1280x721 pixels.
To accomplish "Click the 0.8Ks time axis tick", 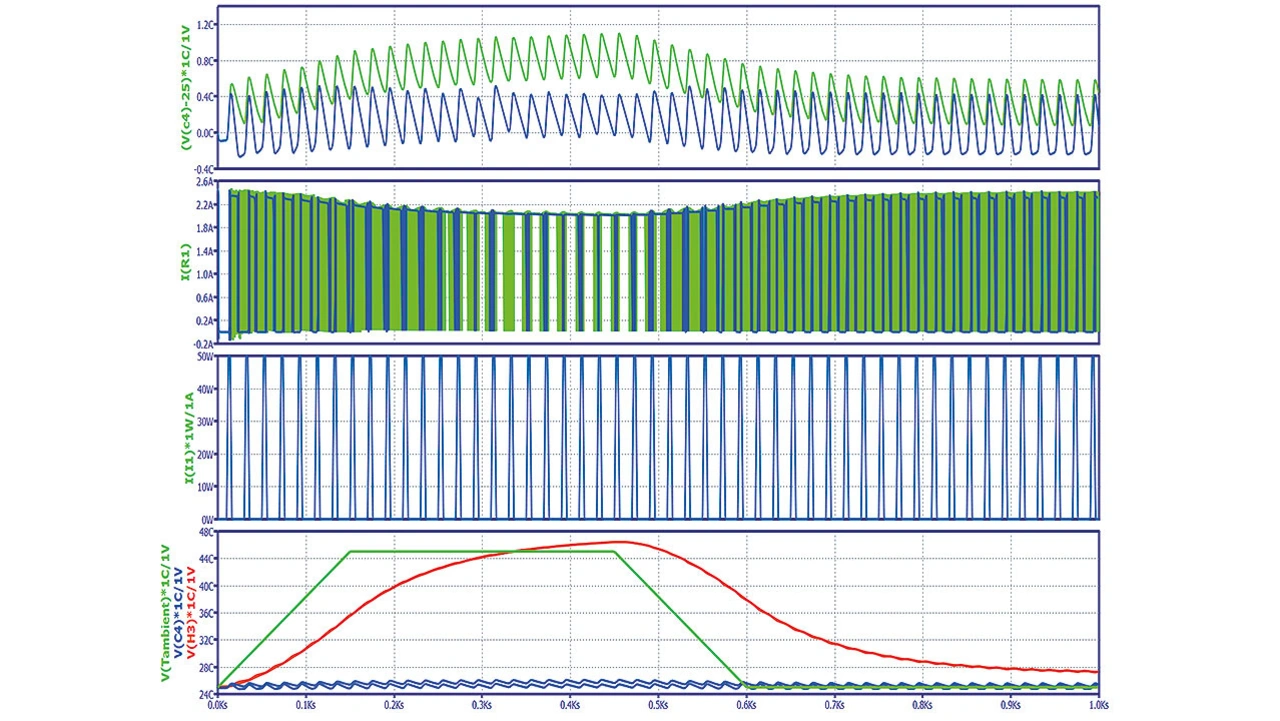I will tap(922, 704).
